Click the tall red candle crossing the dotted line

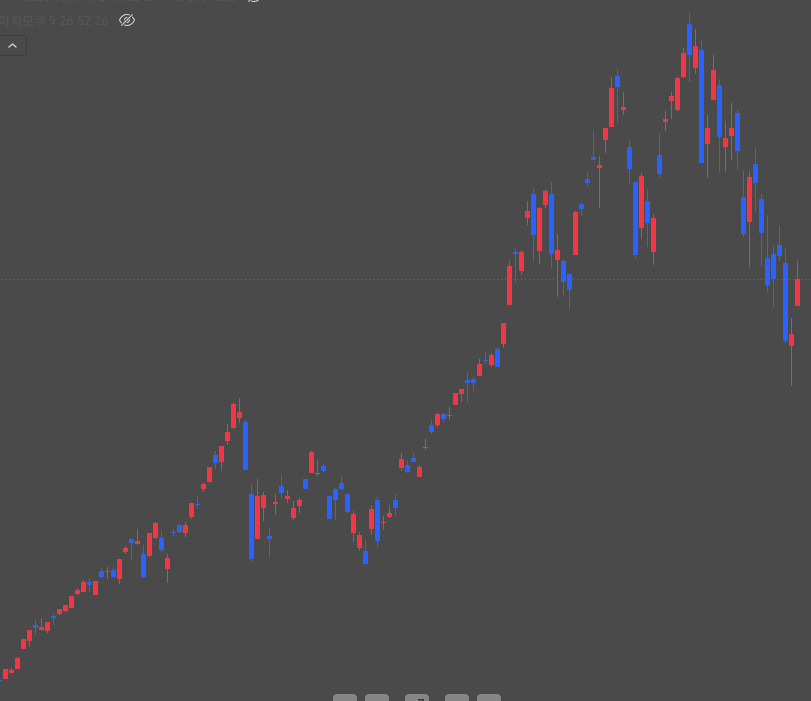pos(509,285)
